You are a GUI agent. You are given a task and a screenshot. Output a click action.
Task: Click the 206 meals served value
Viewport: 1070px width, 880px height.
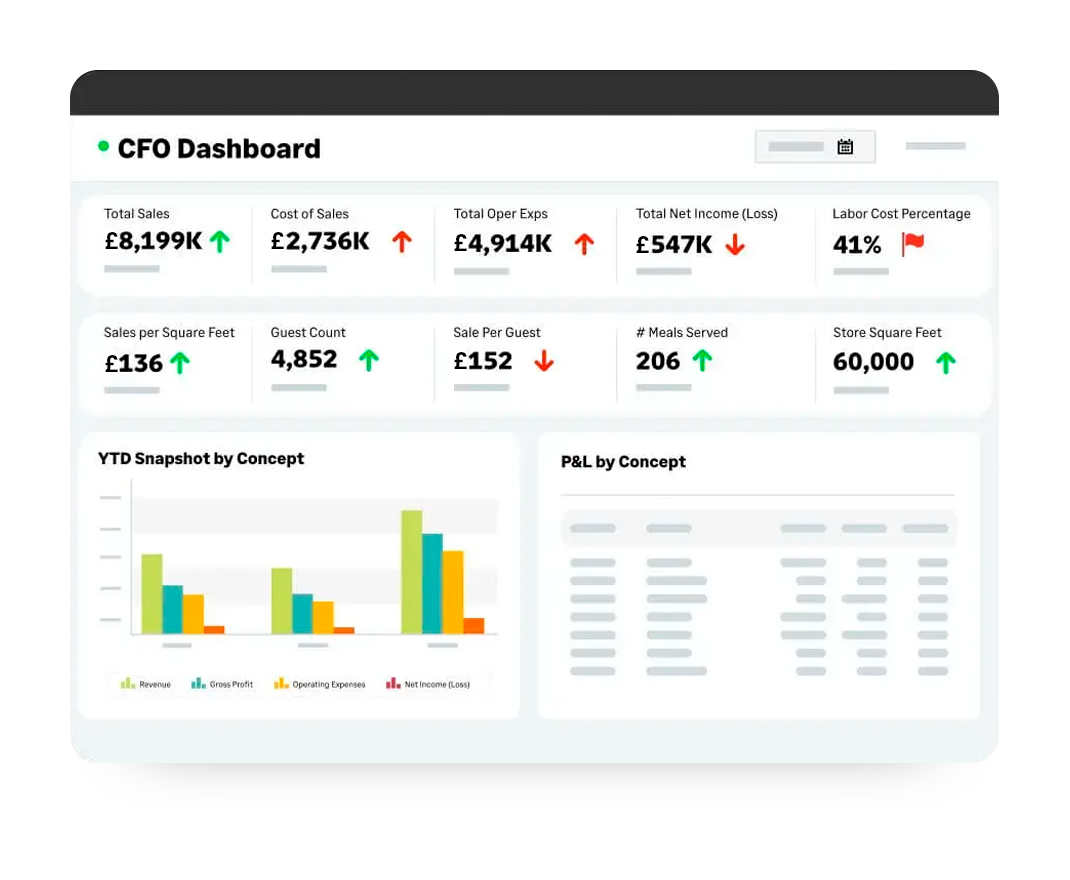click(658, 360)
